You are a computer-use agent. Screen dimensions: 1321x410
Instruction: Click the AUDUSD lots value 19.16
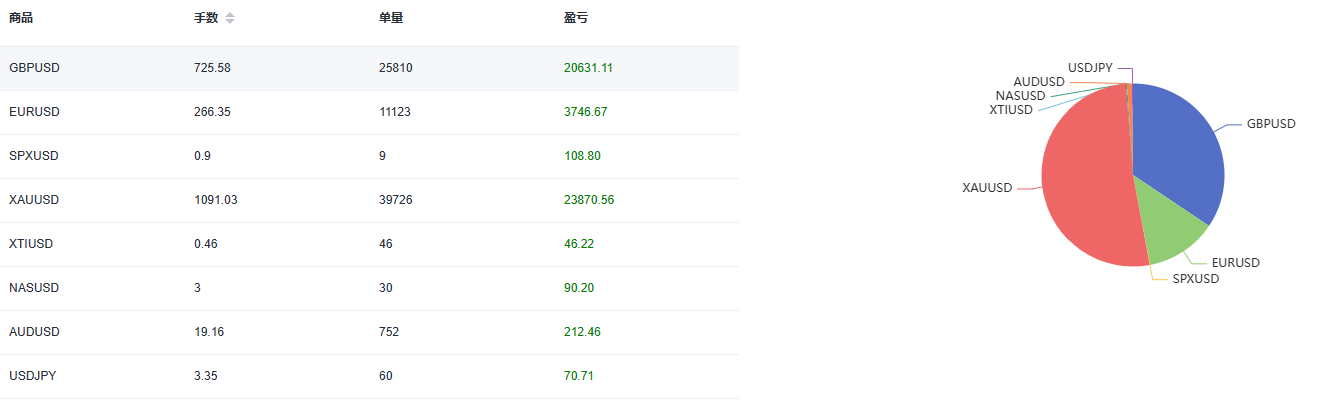click(x=208, y=332)
